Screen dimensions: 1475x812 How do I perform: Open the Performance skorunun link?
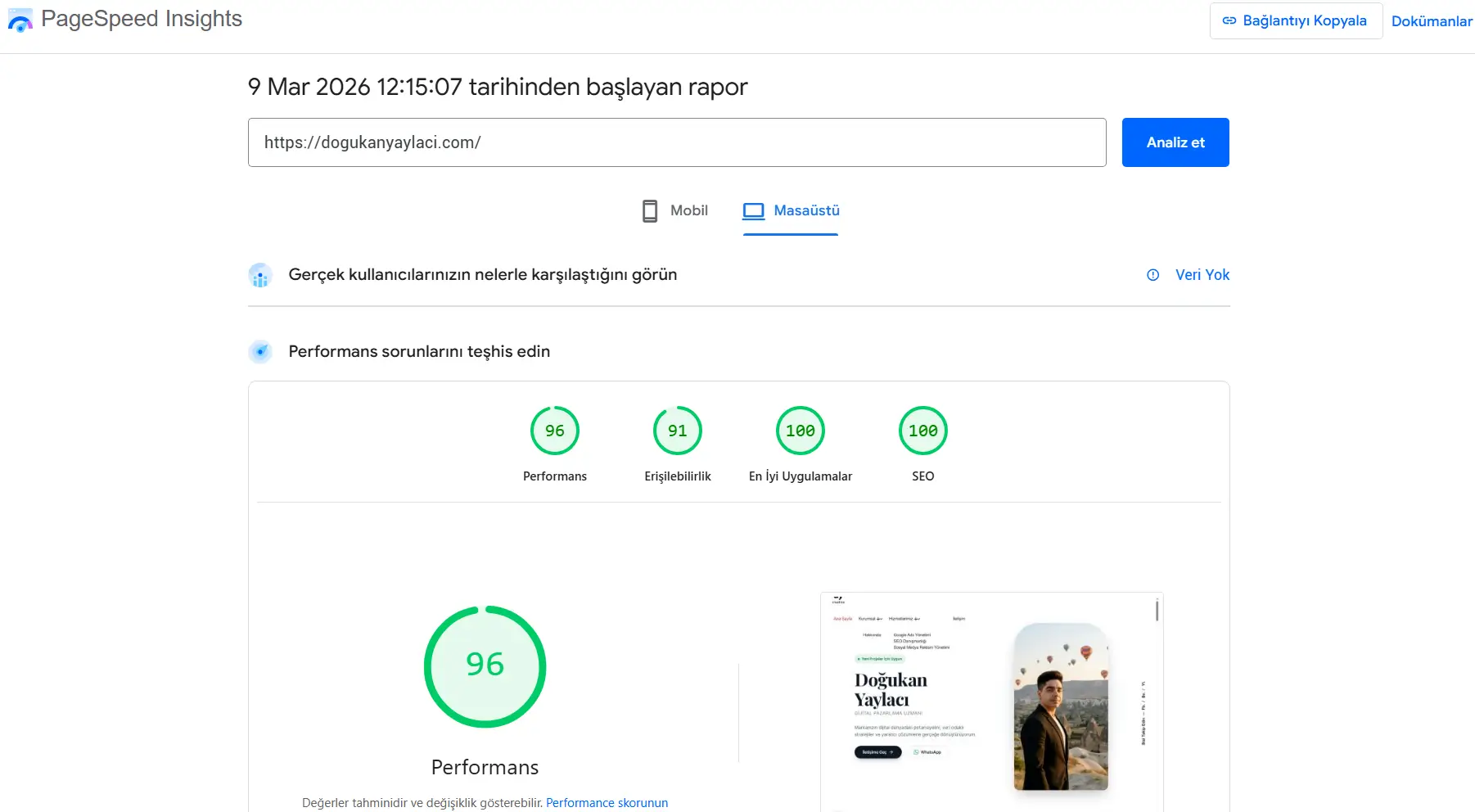click(607, 803)
